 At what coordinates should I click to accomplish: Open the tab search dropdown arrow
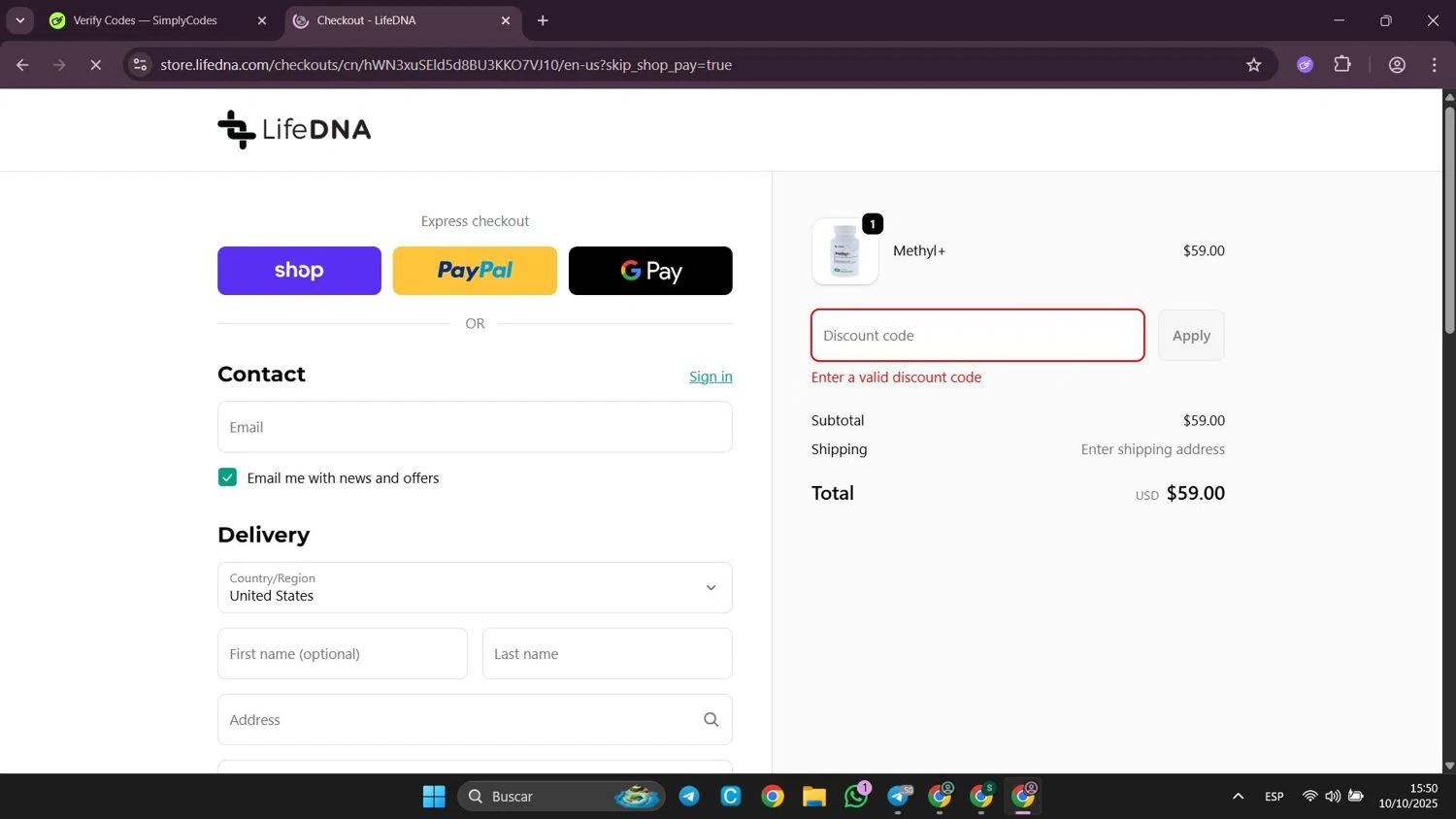point(19,20)
